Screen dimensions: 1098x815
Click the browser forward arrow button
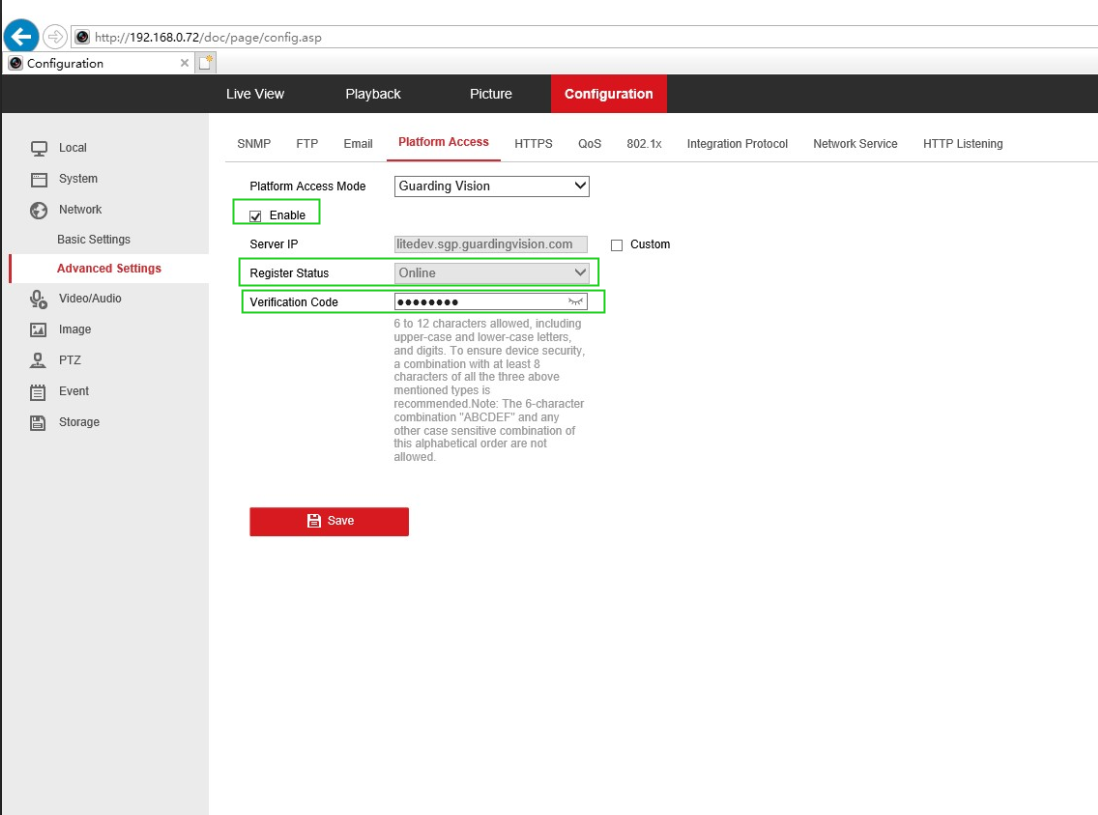click(55, 36)
